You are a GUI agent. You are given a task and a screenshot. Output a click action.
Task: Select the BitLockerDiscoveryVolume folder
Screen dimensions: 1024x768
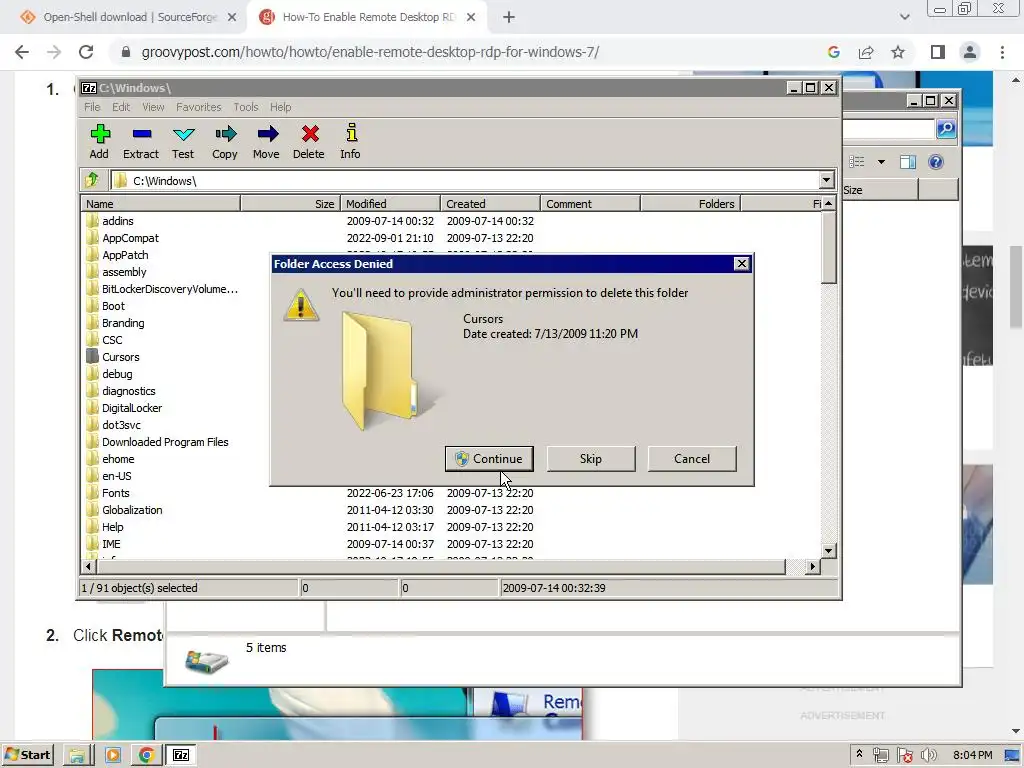click(170, 289)
